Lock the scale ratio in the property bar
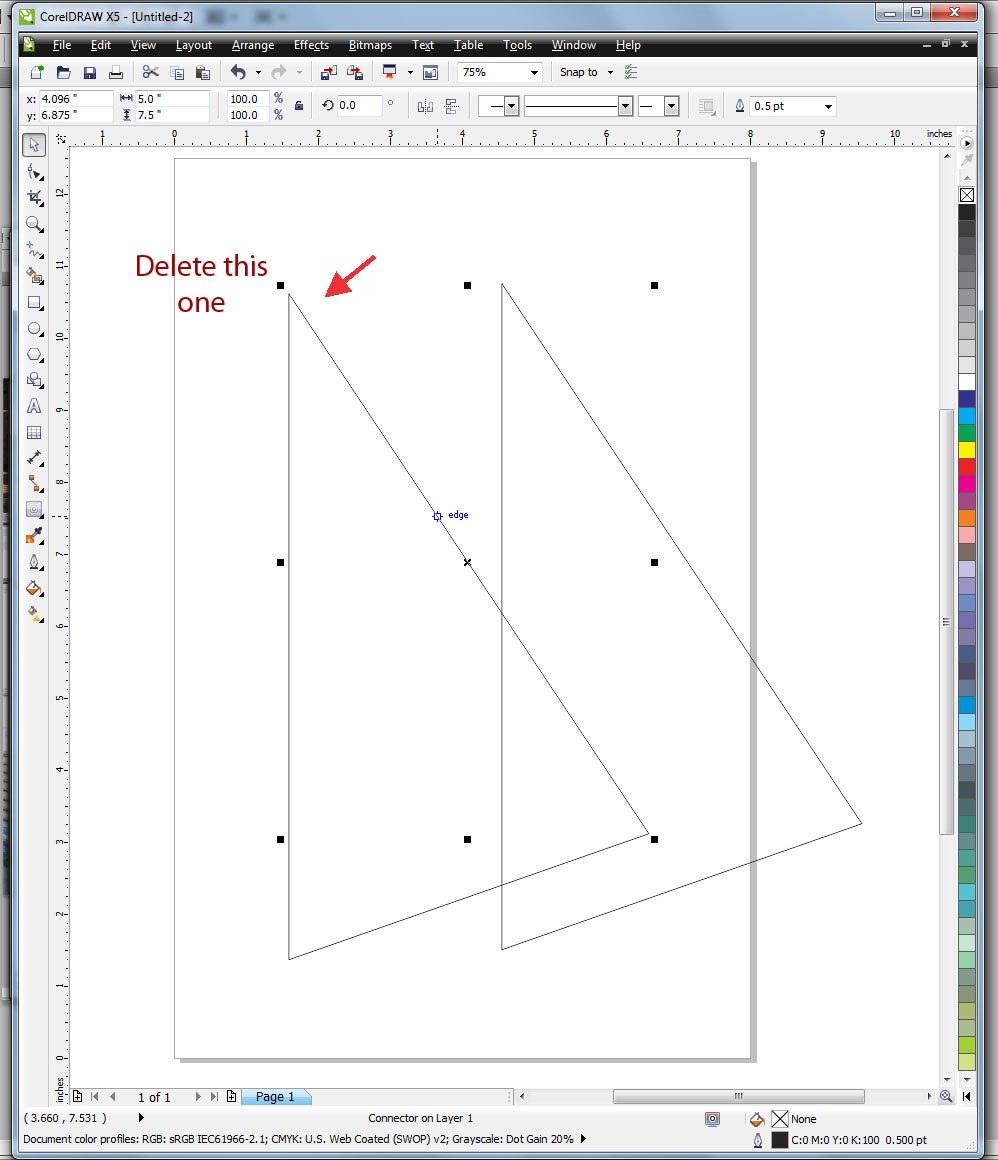Screen dimensions: 998x1160 coord(299,105)
